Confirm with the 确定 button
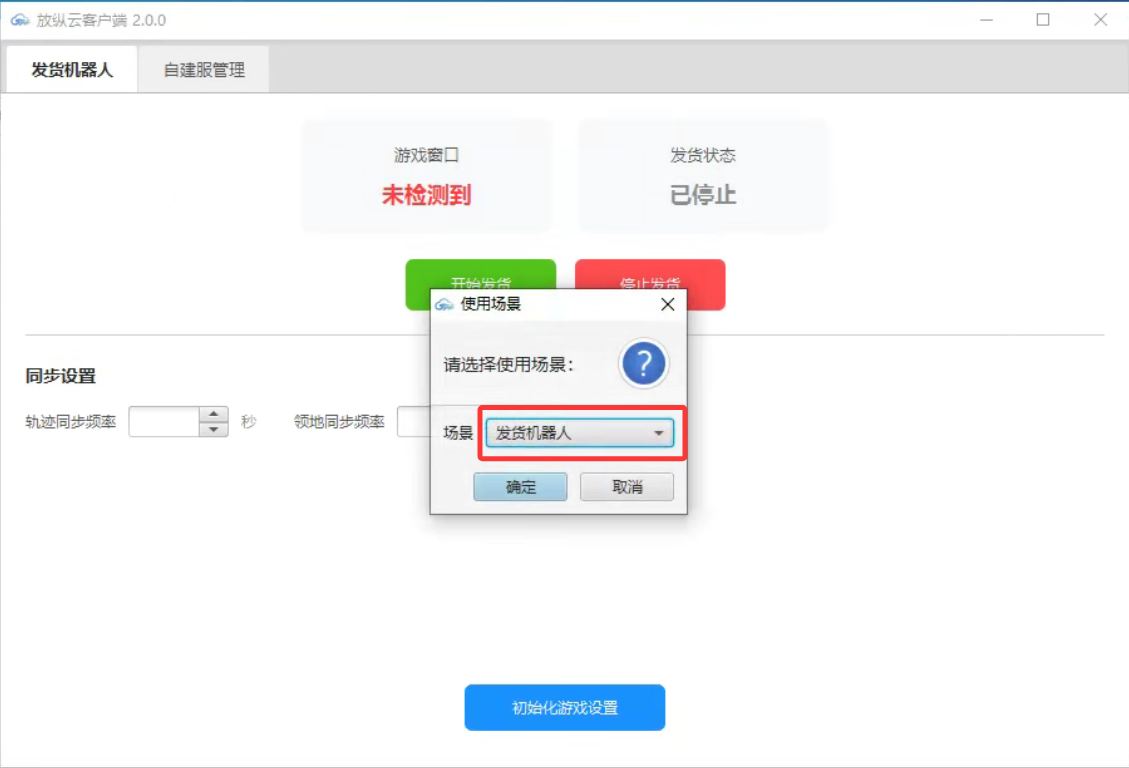Viewport: 1129px width, 768px height. pos(520,487)
